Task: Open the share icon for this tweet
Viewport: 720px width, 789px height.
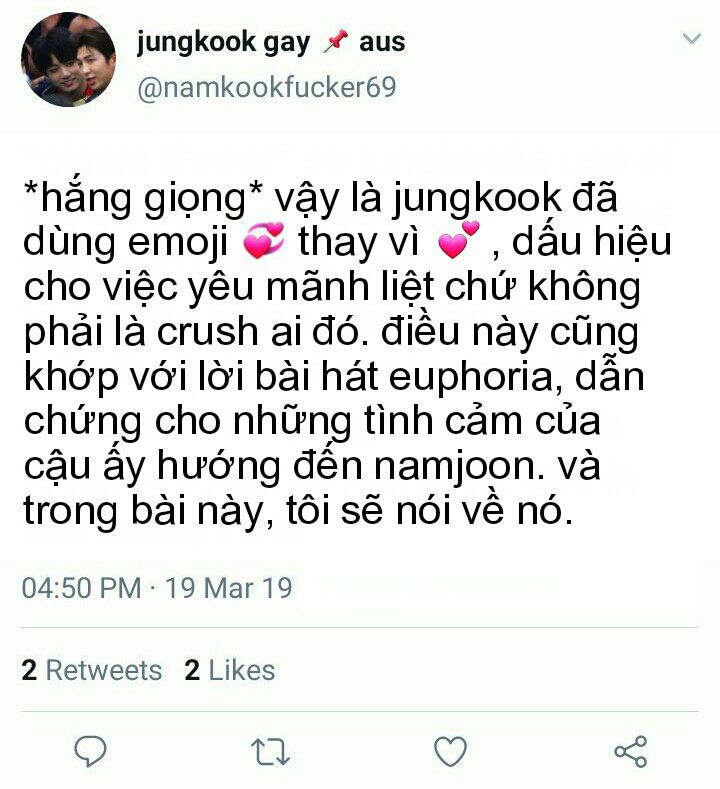Action: point(630,751)
